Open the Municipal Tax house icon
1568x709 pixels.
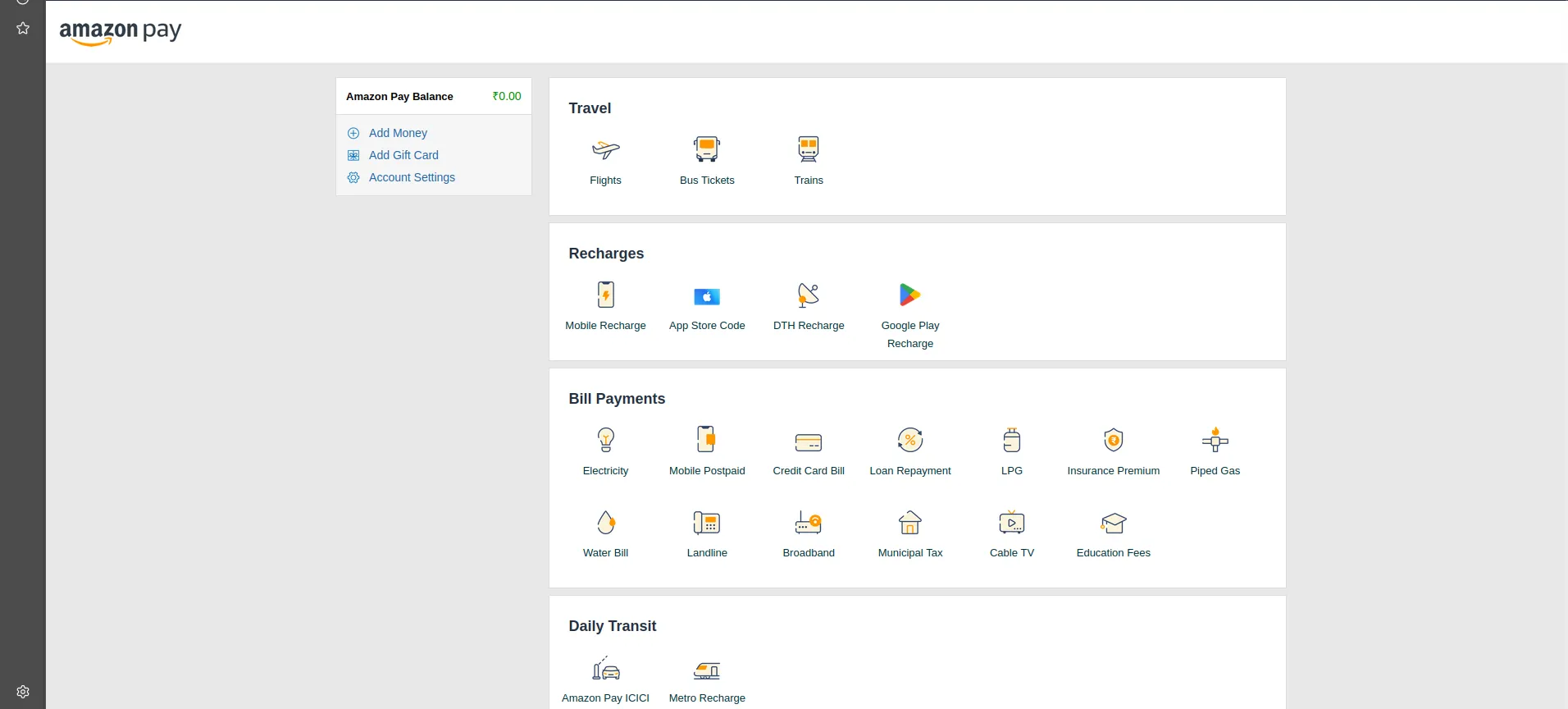[910, 523]
